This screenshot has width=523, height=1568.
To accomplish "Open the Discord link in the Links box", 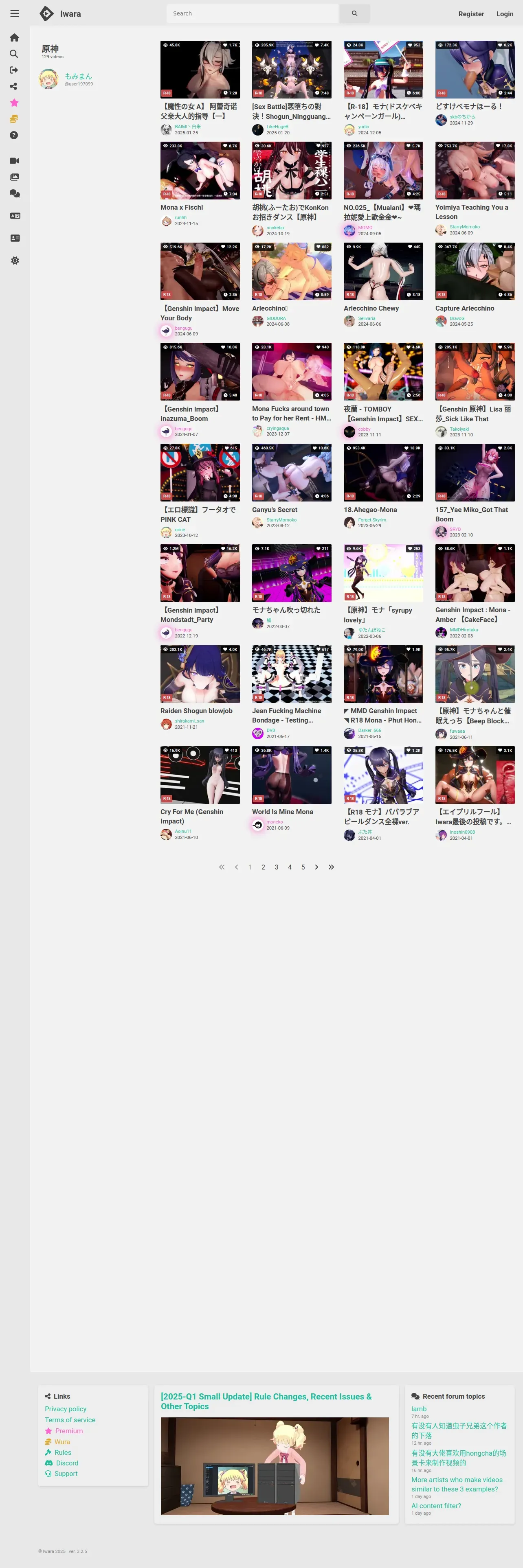I will pyautogui.click(x=67, y=1463).
